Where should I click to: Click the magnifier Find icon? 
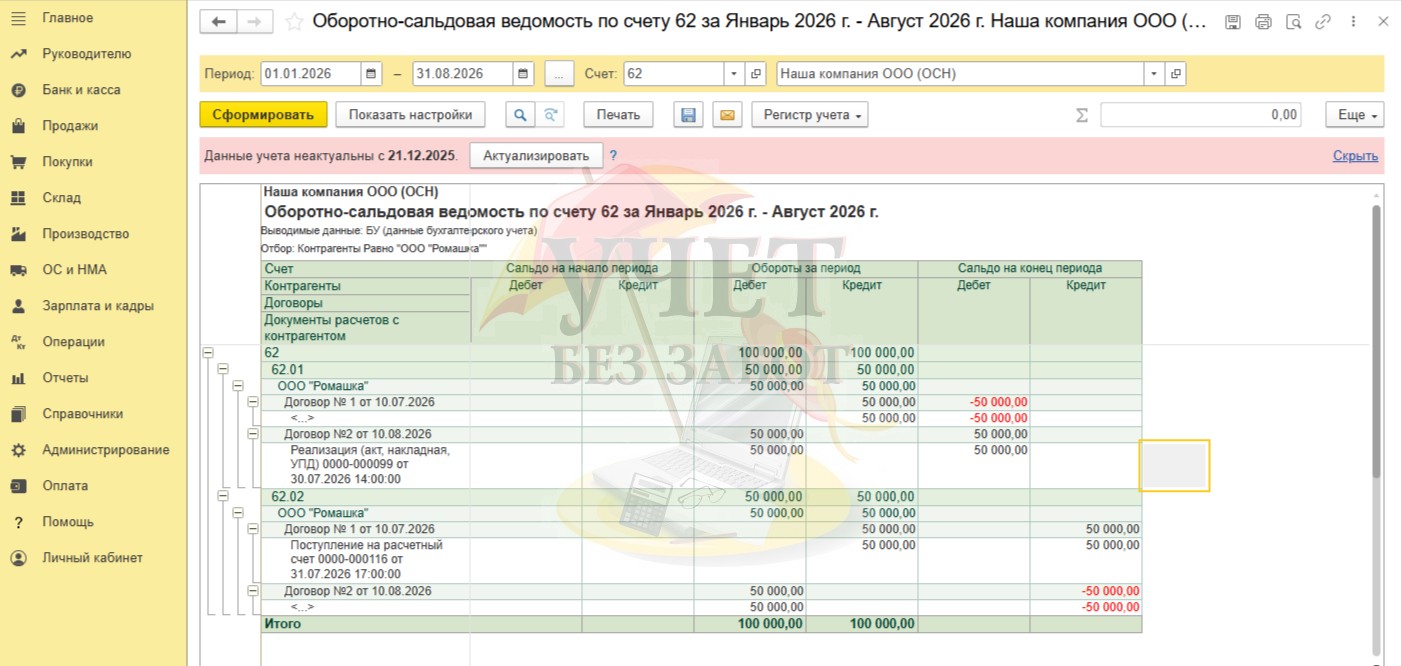520,115
